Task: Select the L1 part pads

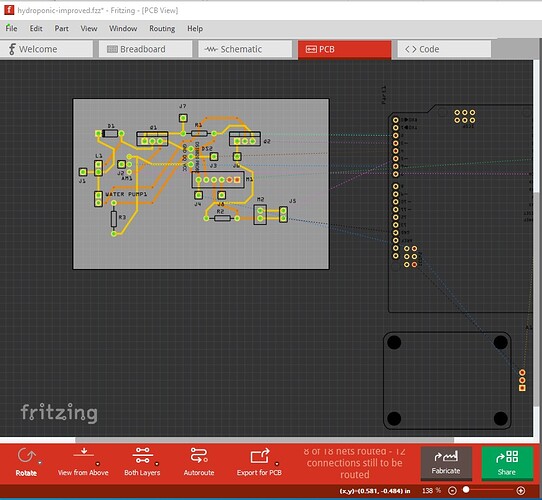Action: (x=99, y=168)
